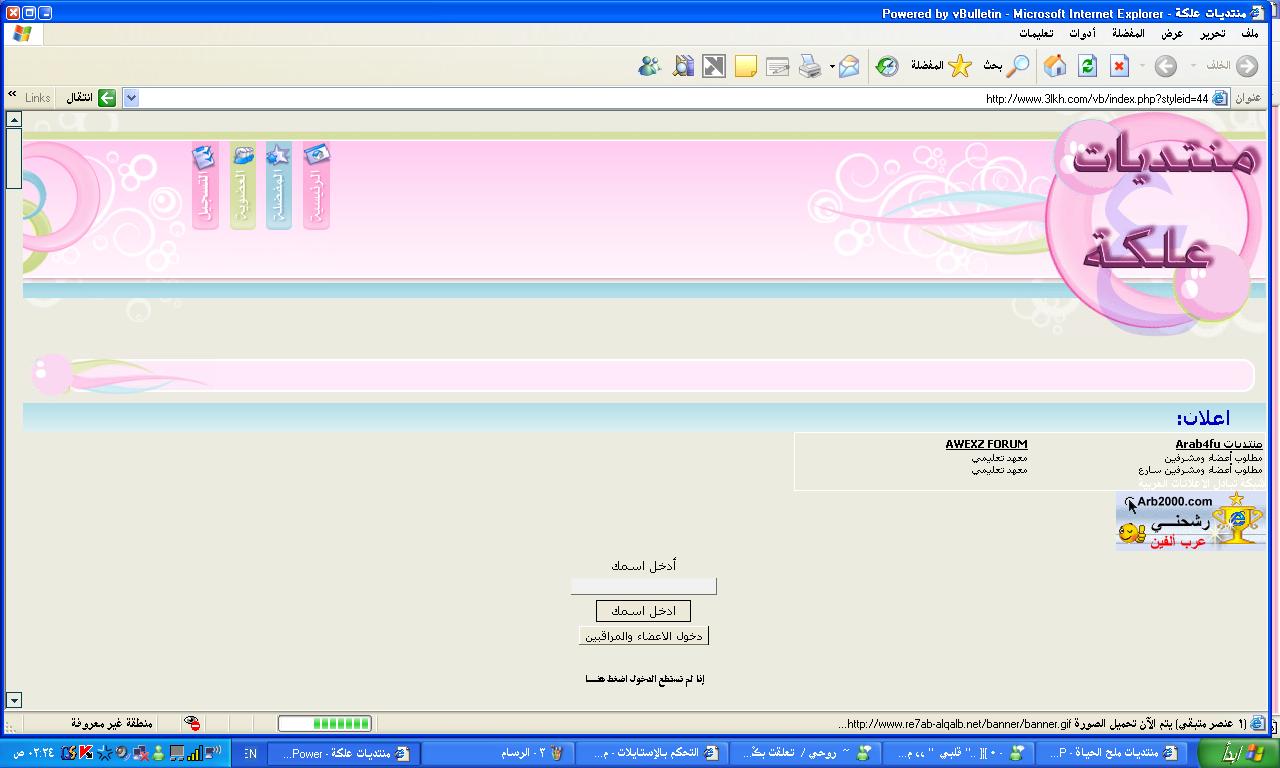1280x768 pixels.
Task: Open the ملف menu
Action: 1249,33
